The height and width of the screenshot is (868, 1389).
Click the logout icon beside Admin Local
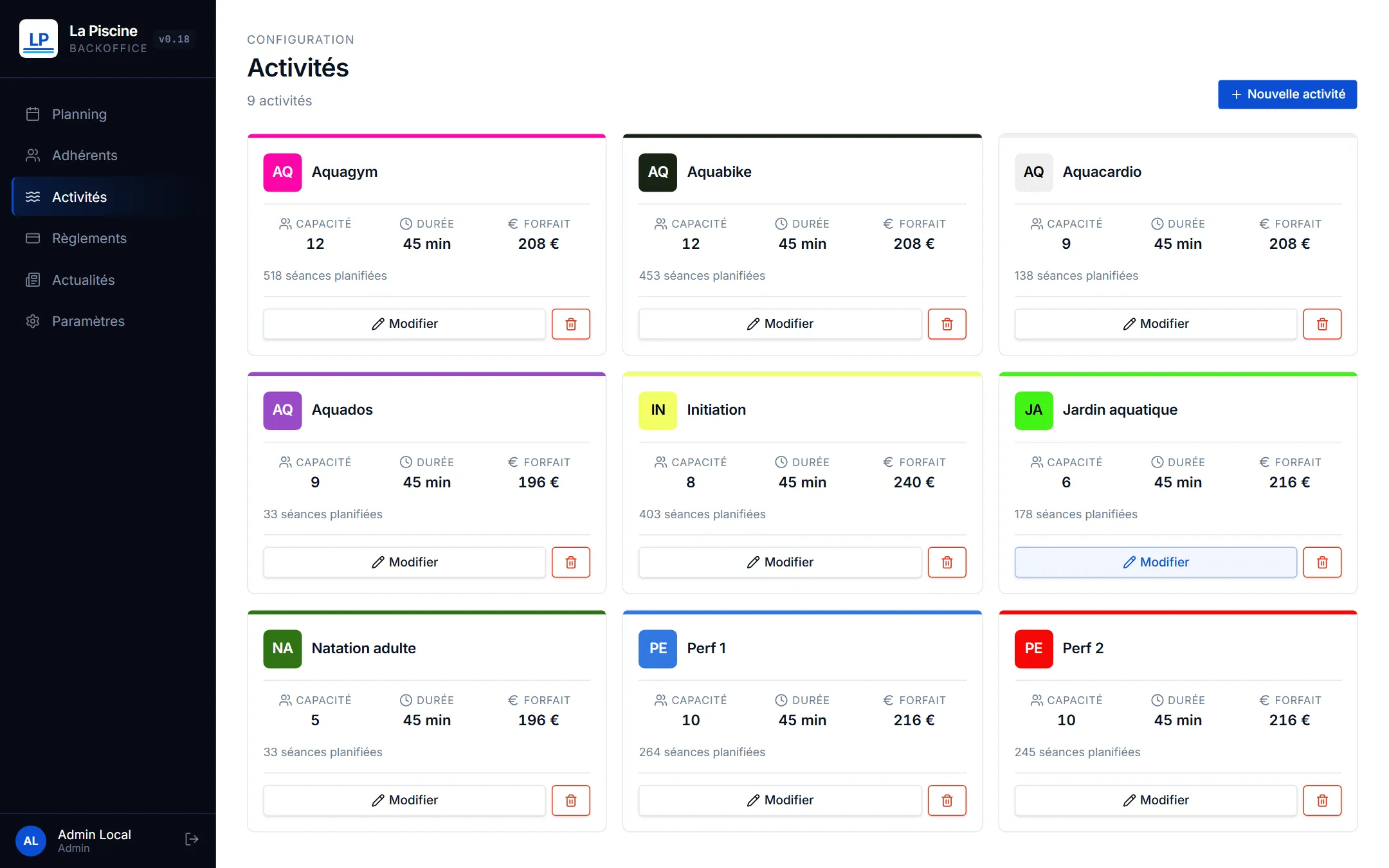click(x=192, y=839)
